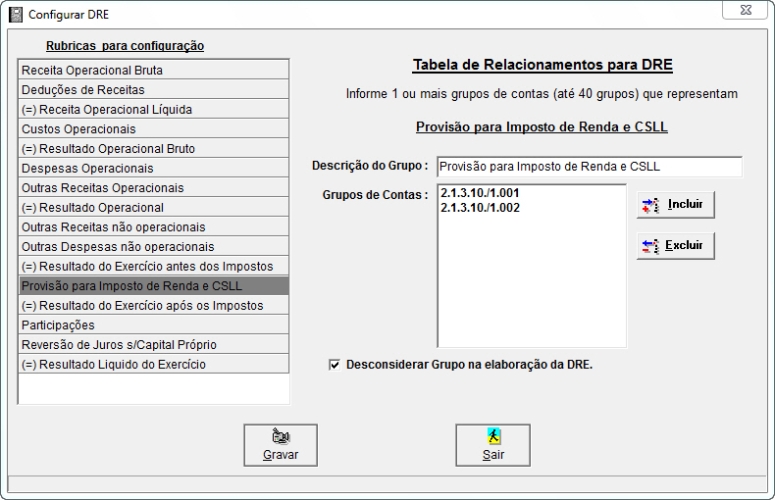The image size is (775, 500).
Task: Select Resultado do Exercício antes dos Impostos
Action: point(153,266)
